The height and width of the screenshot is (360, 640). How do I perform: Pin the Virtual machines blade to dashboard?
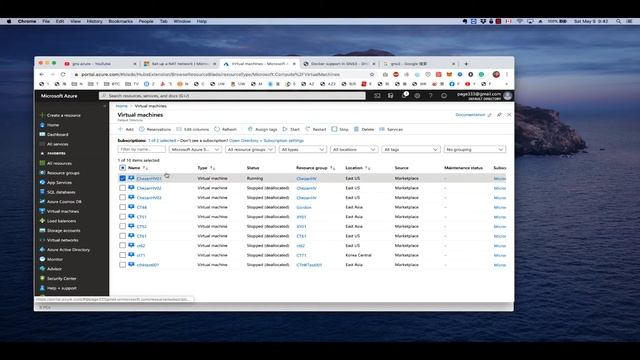499,115
